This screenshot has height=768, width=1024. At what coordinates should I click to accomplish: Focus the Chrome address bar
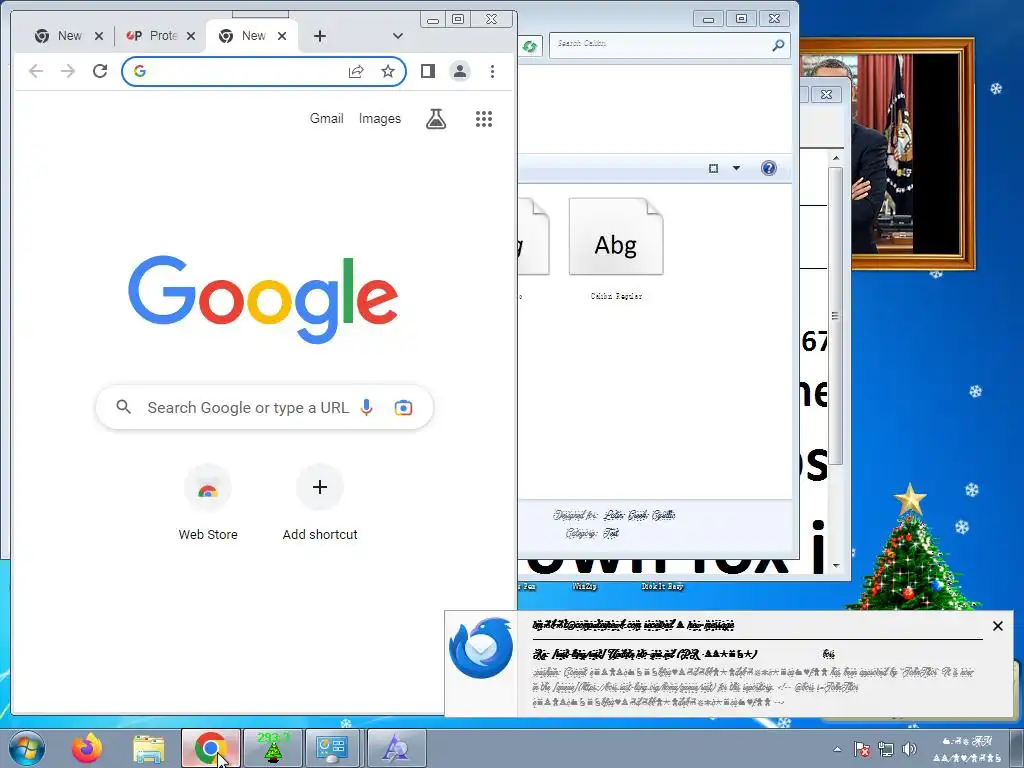pos(264,71)
